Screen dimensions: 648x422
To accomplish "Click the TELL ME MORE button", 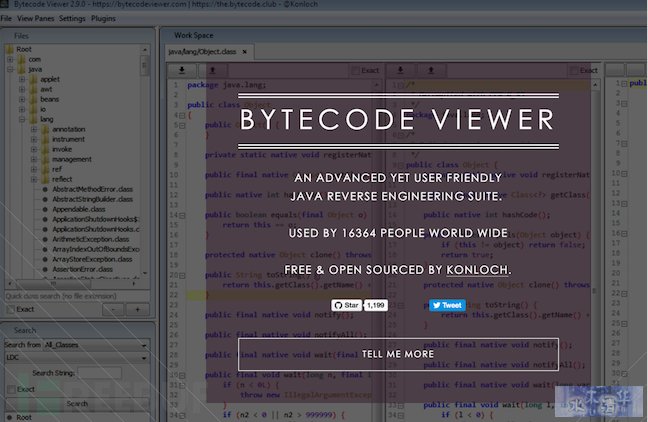I will 398,354.
